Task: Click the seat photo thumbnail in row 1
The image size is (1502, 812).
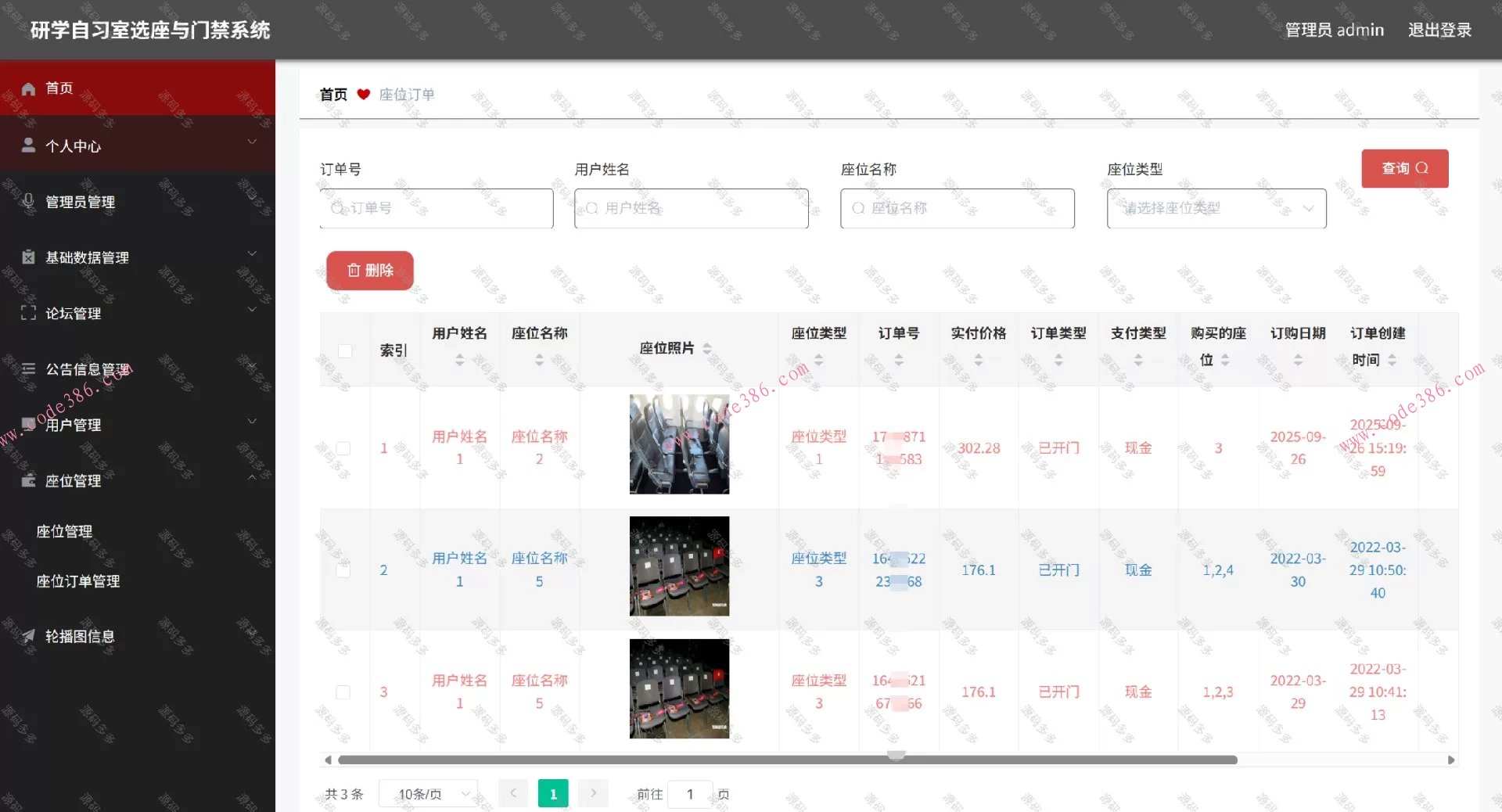Action: click(x=678, y=444)
